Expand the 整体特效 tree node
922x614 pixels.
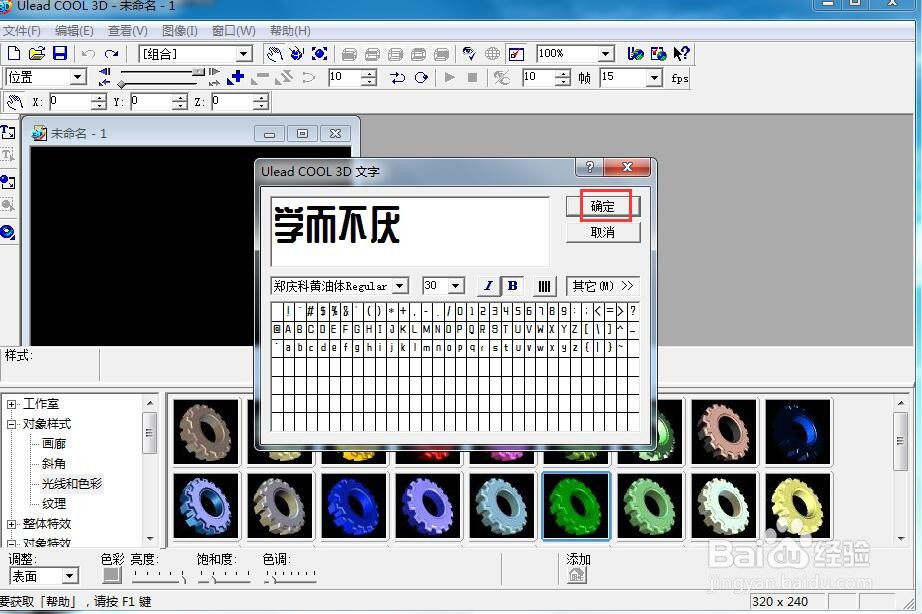pos(11,523)
